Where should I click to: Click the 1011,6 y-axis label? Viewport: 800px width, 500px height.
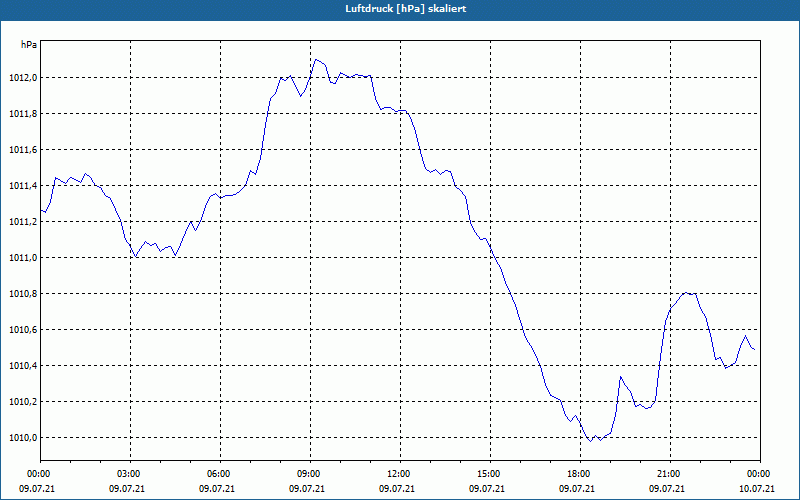click(x=23, y=149)
